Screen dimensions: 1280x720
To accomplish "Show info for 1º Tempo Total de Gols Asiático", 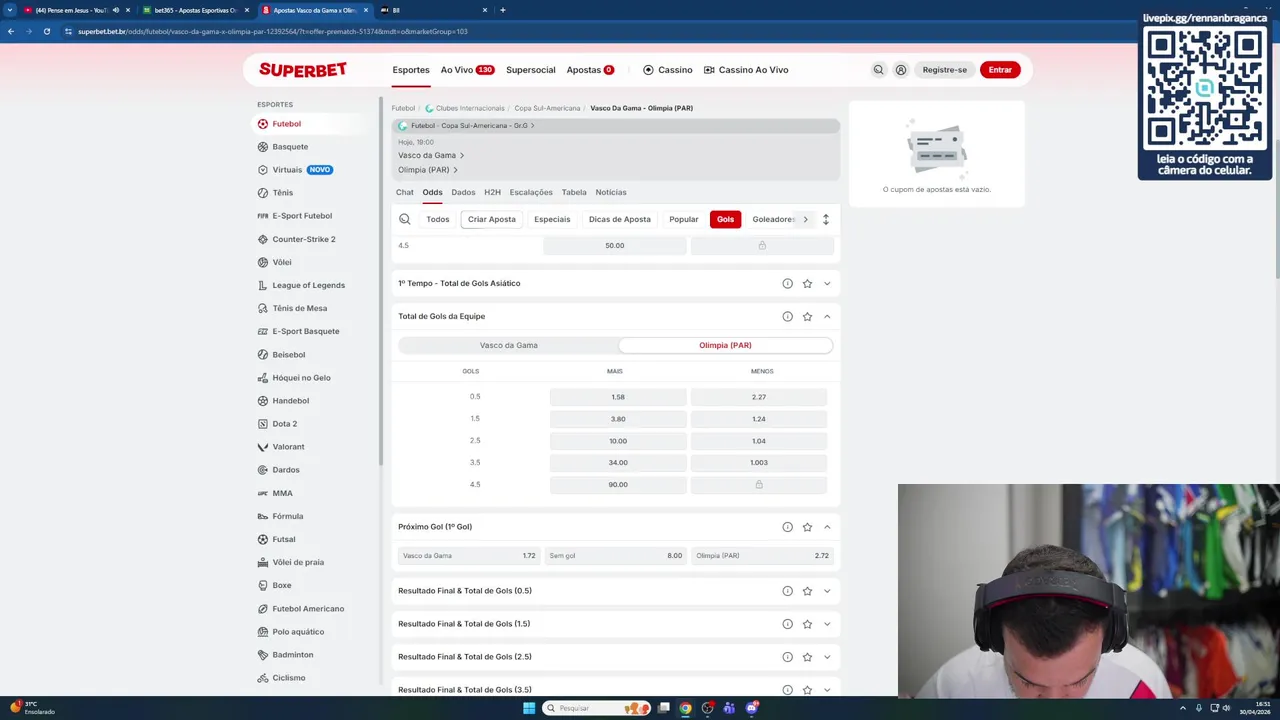I will [788, 284].
